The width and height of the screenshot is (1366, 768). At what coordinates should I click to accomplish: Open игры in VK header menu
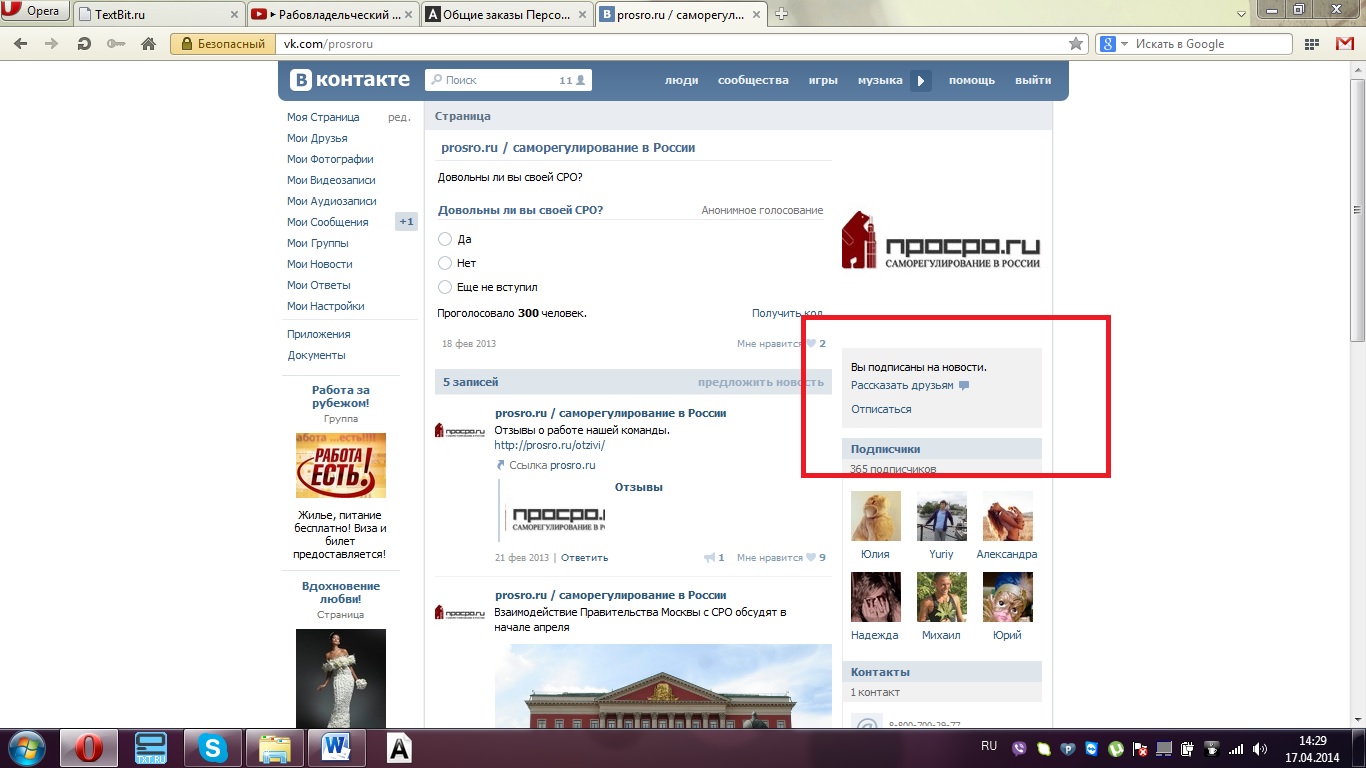click(x=823, y=80)
